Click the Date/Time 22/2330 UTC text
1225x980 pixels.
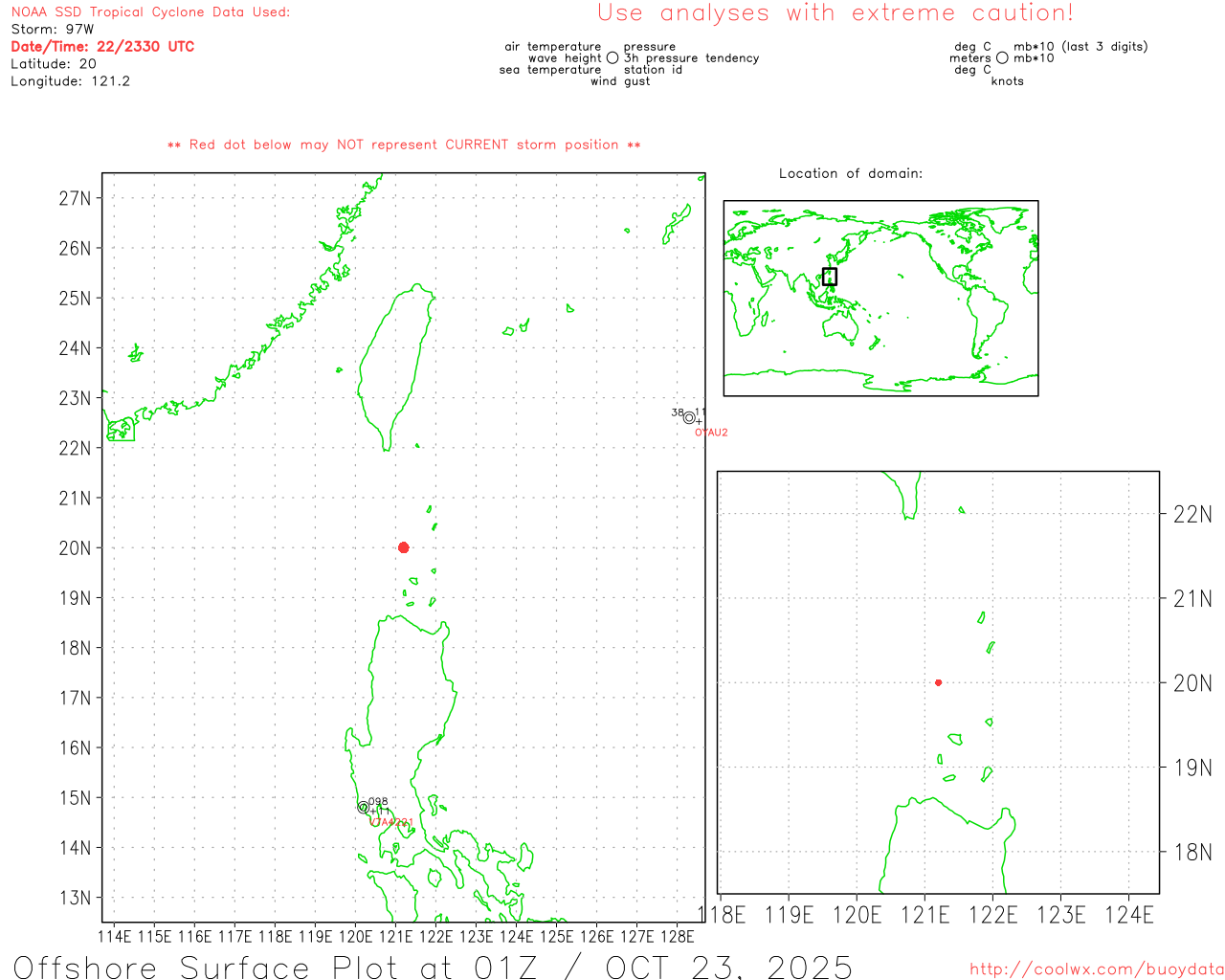[x=102, y=46]
